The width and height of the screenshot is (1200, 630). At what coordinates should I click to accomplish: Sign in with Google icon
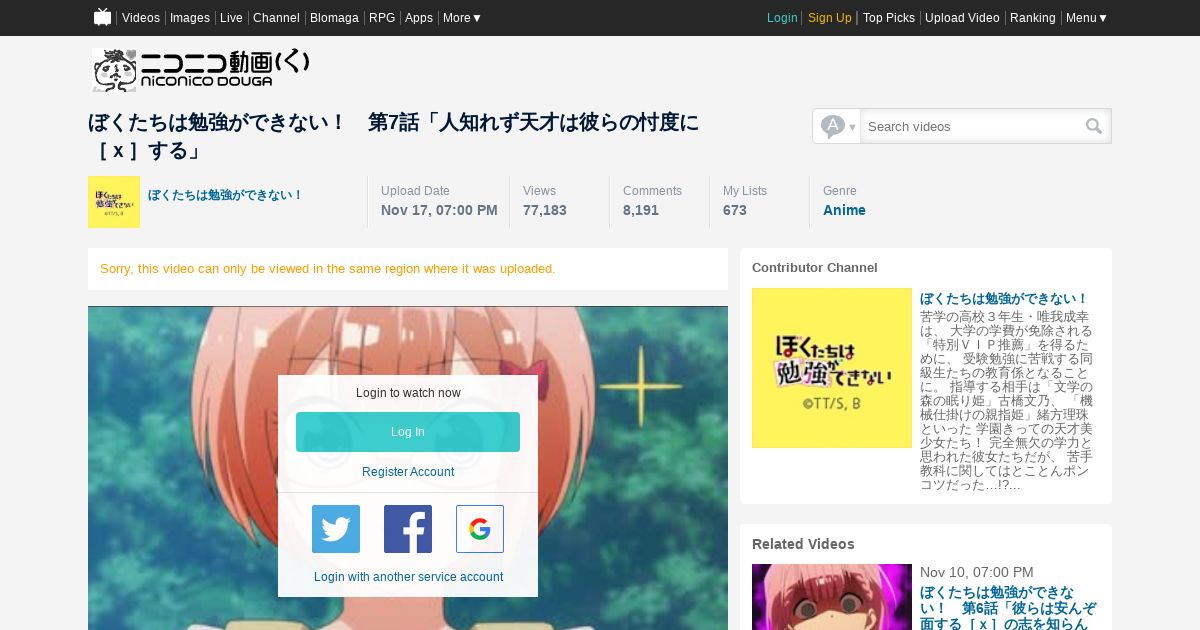click(x=480, y=529)
